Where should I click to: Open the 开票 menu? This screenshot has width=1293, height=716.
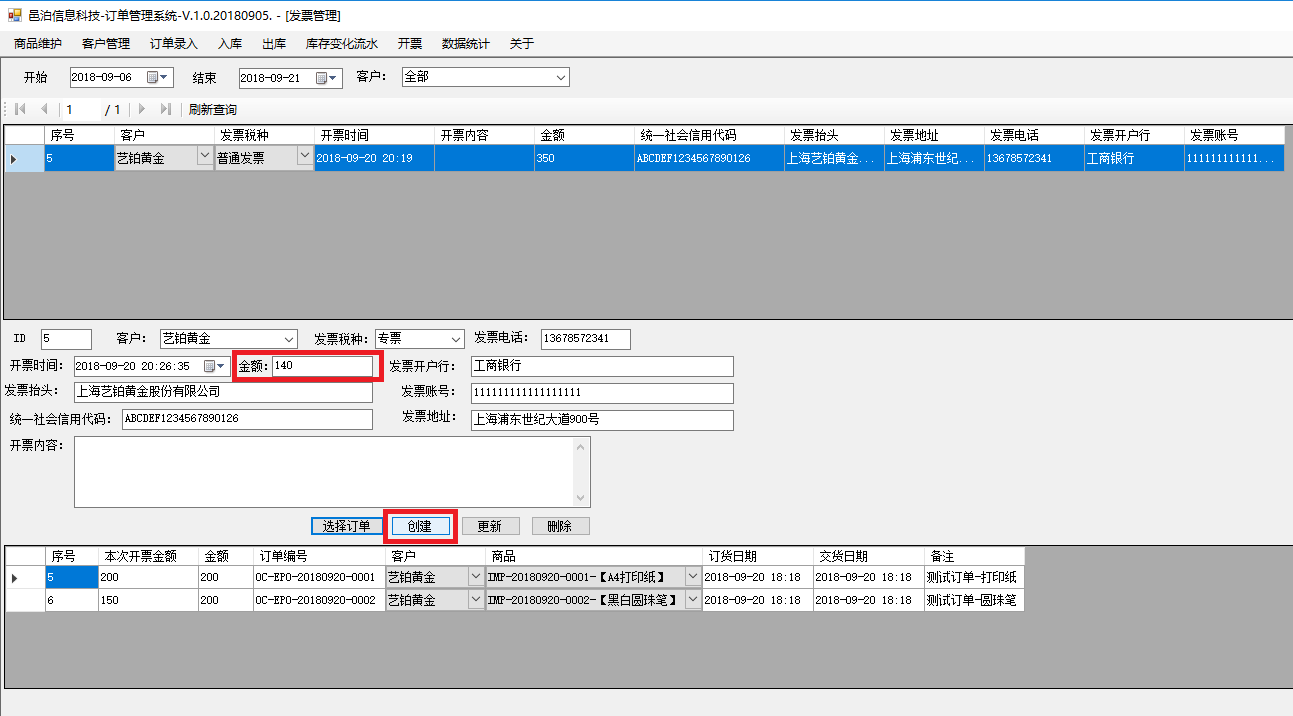click(410, 44)
